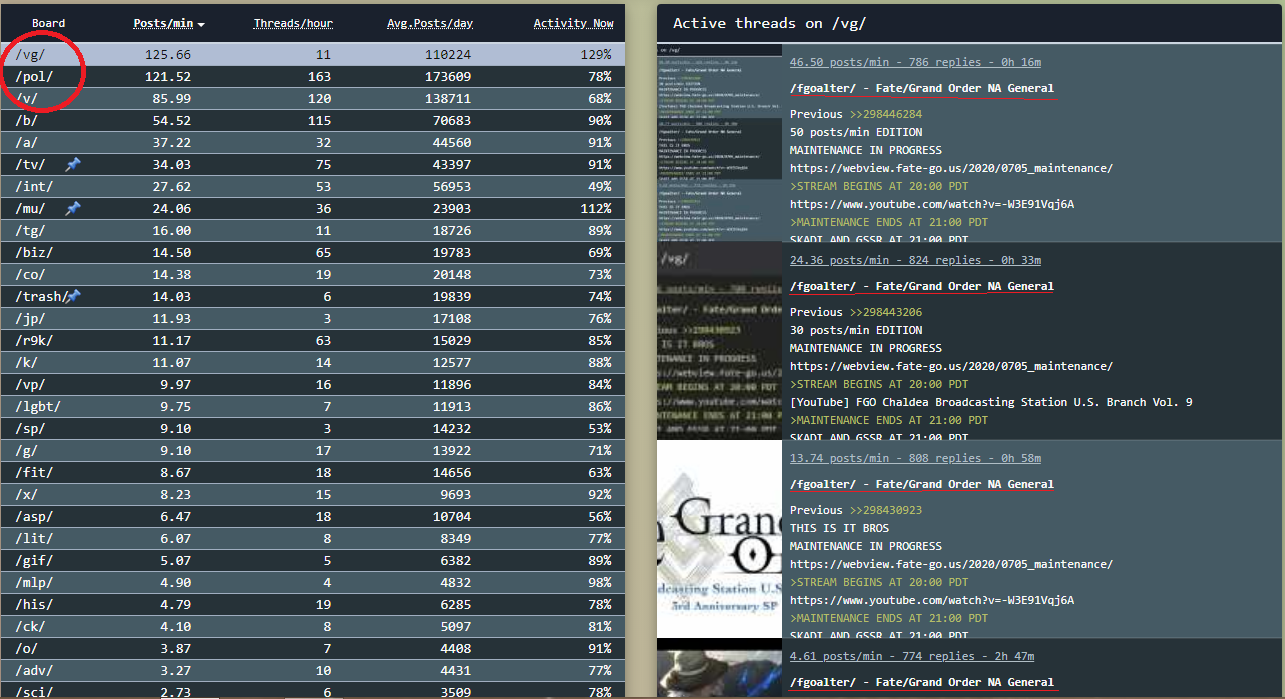Click the 125.66 posts/min cell

click(x=168, y=54)
